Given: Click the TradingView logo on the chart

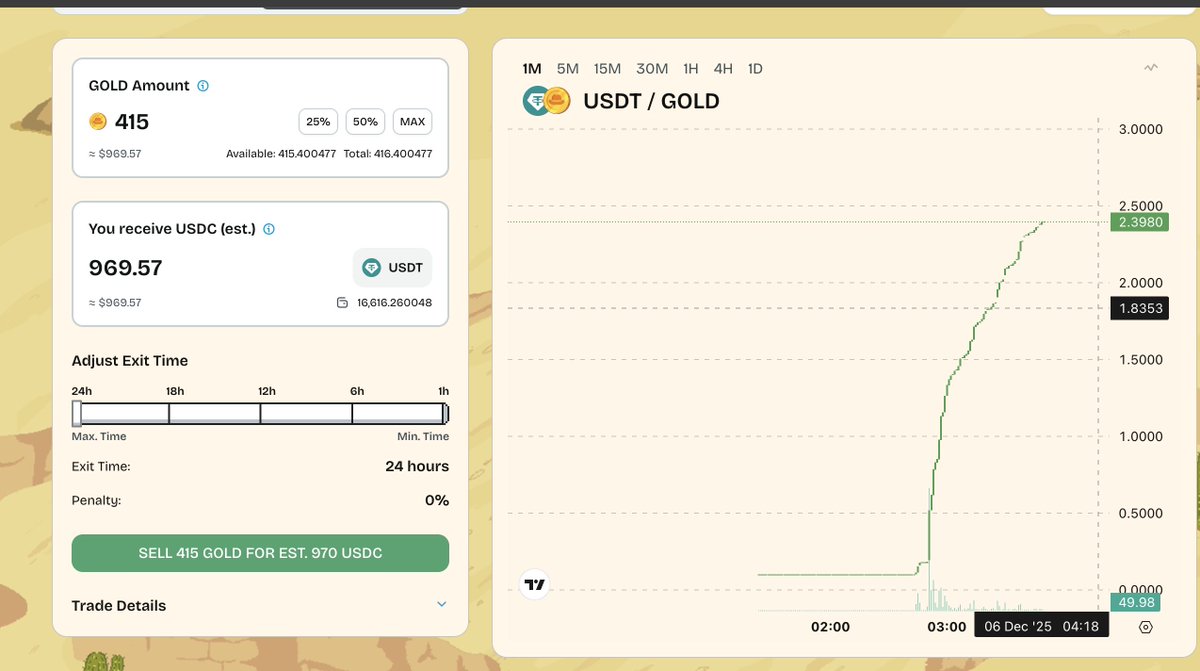Looking at the screenshot, I should point(535,585).
